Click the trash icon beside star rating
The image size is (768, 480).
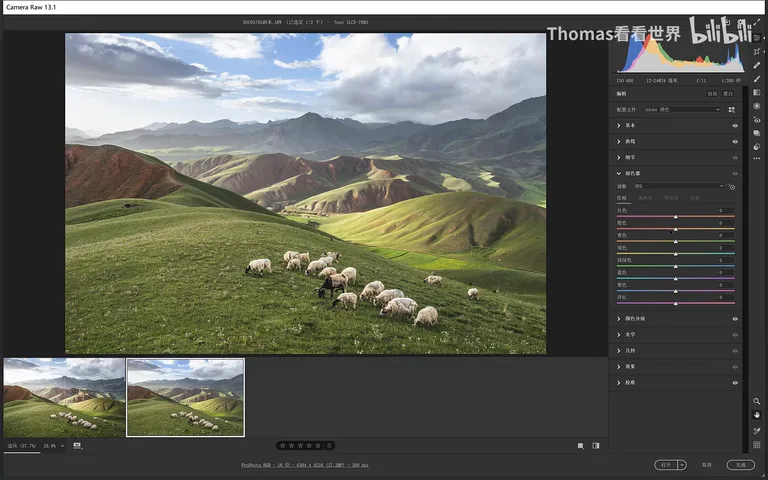point(330,446)
